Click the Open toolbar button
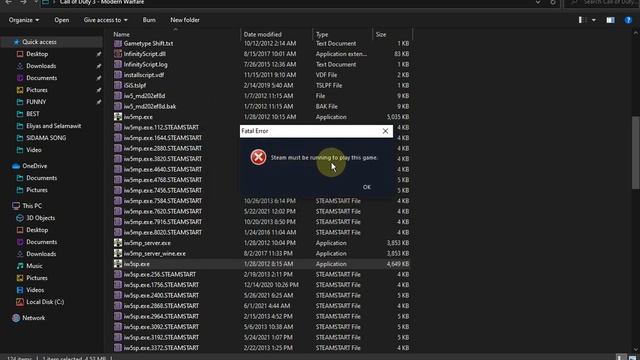Image resolution: width=640 pixels, height=360 pixels. coord(62,20)
